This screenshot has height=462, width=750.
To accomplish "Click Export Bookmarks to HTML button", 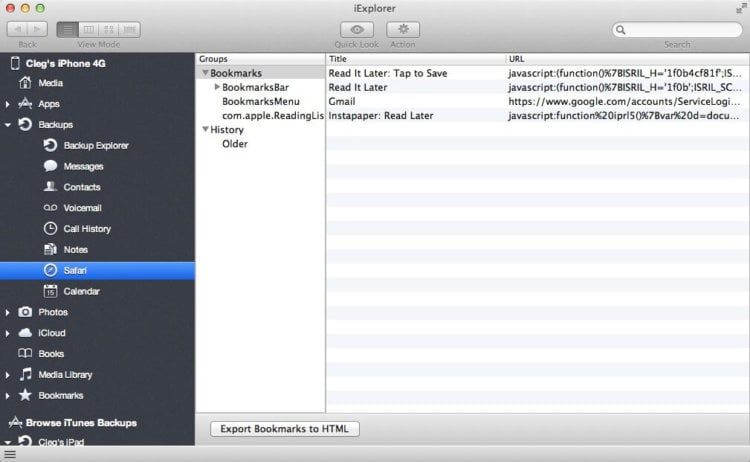I will (285, 429).
